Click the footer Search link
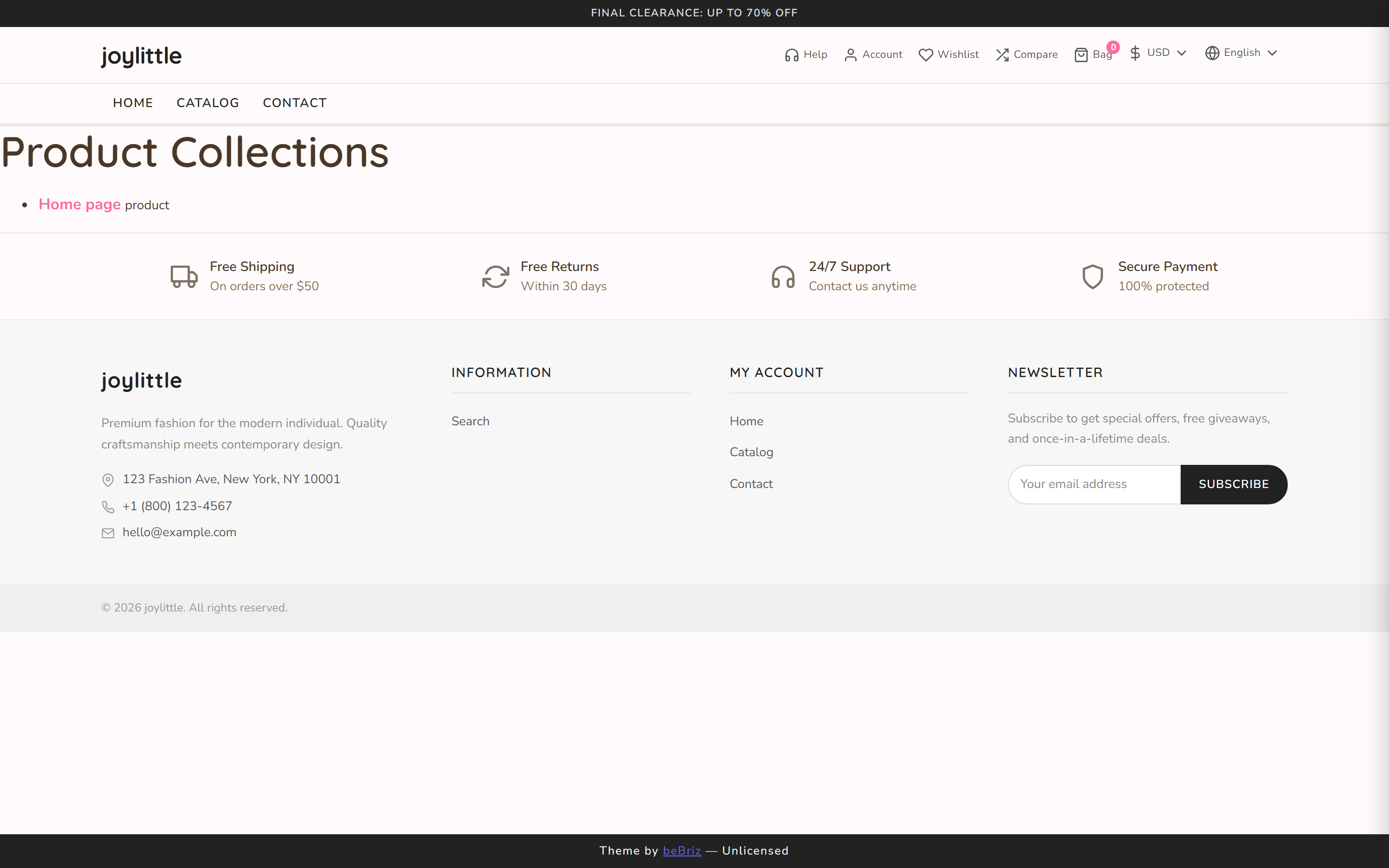 [470, 421]
